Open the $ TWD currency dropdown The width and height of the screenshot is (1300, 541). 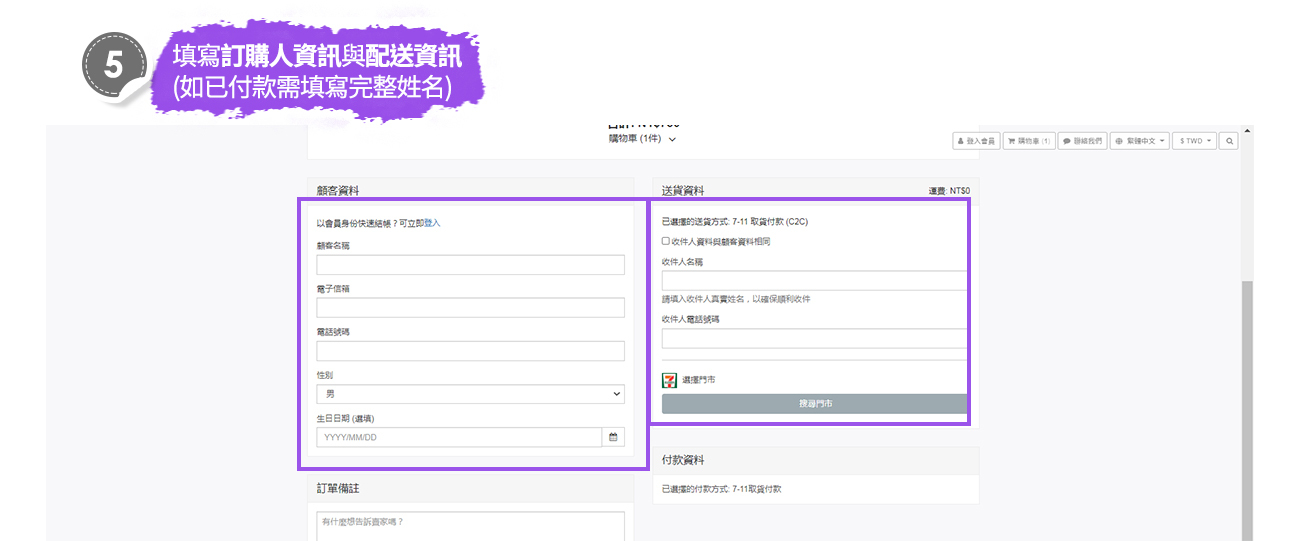[1195, 141]
